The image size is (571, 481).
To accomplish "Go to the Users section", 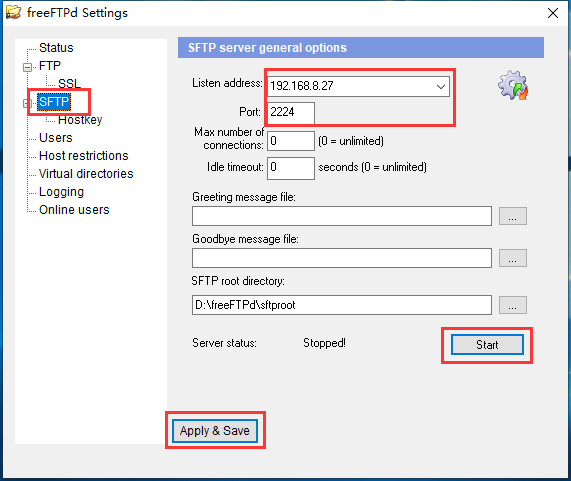I will pyautogui.click(x=56, y=138).
